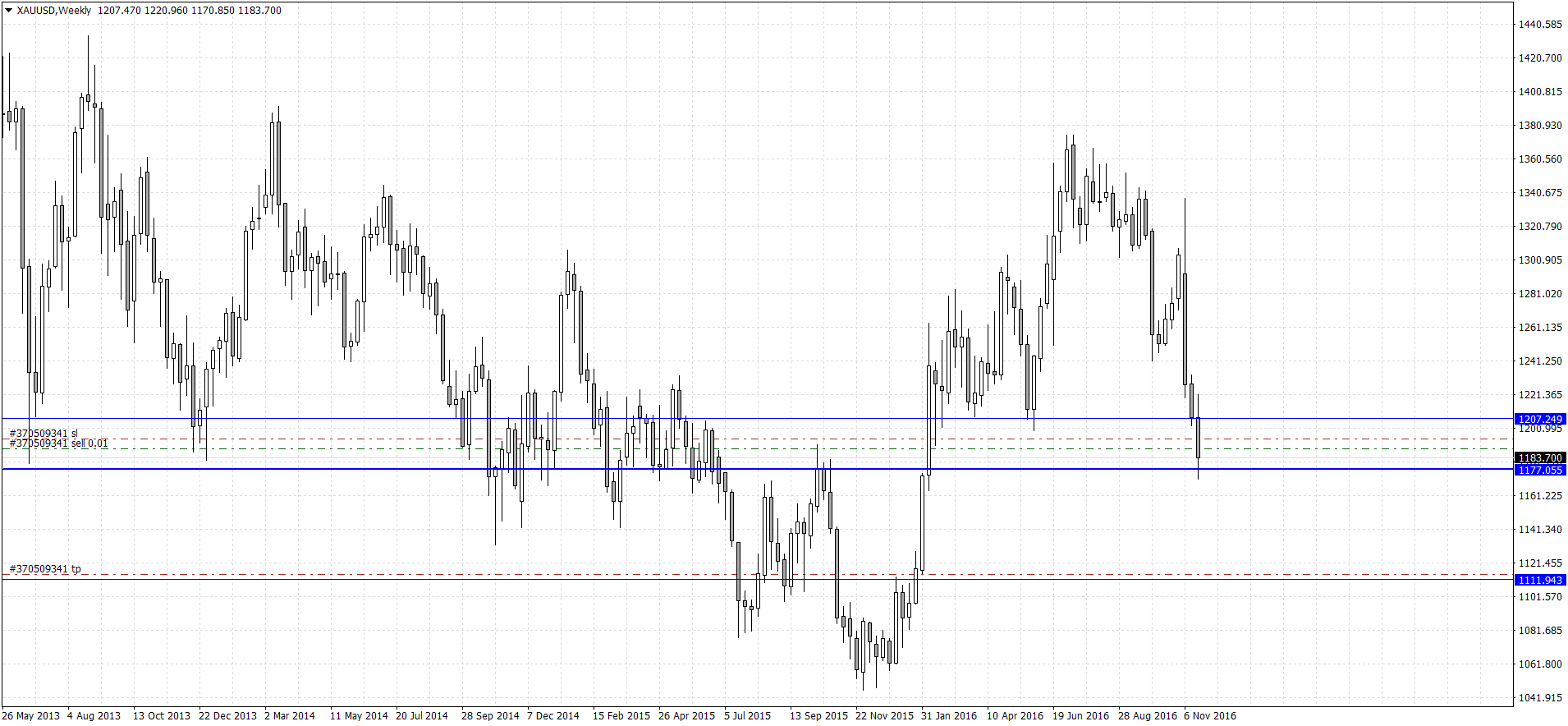This screenshot has width=1568, height=726.
Task: Click the 13 Oct 2013 date label
Action: 162,716
